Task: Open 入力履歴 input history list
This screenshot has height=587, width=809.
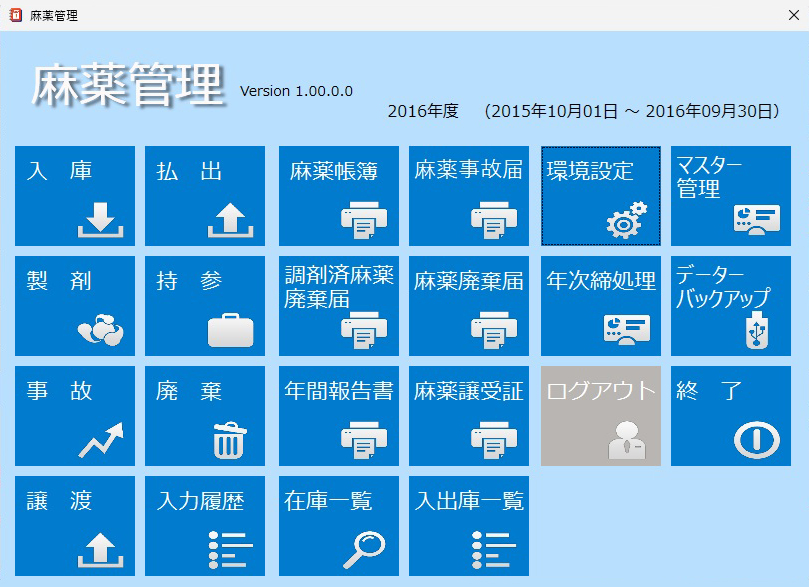Action: point(205,526)
